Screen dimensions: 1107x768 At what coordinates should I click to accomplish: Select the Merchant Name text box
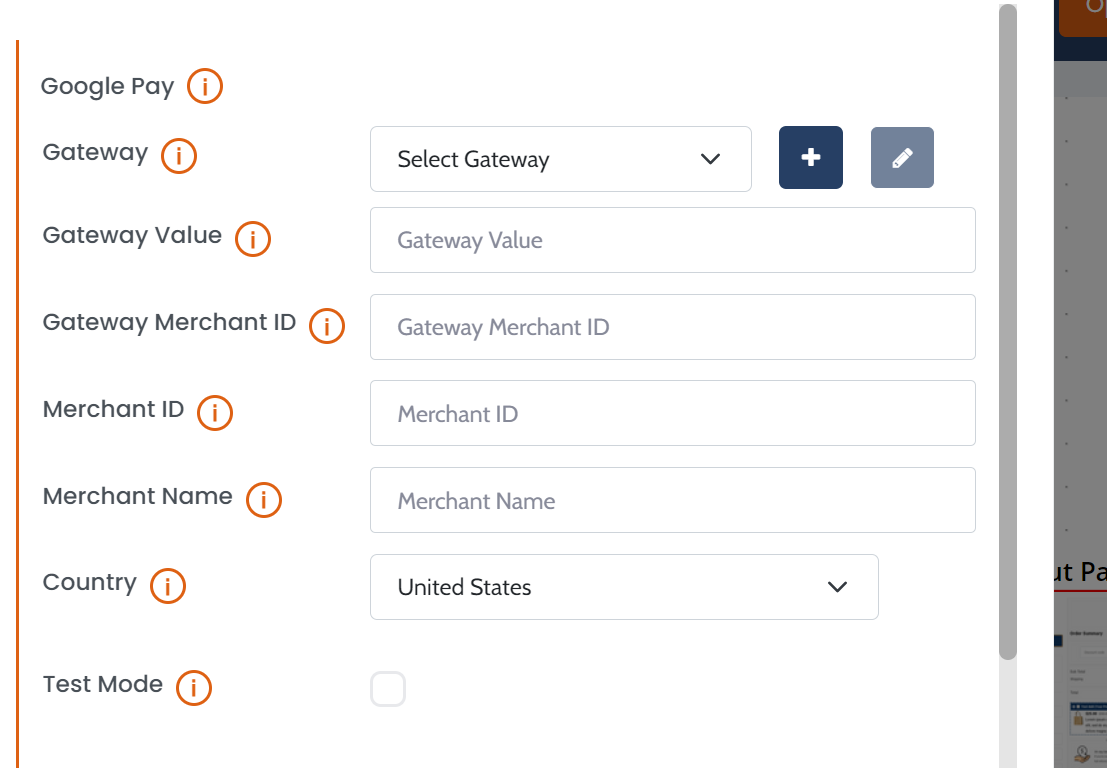coord(672,500)
